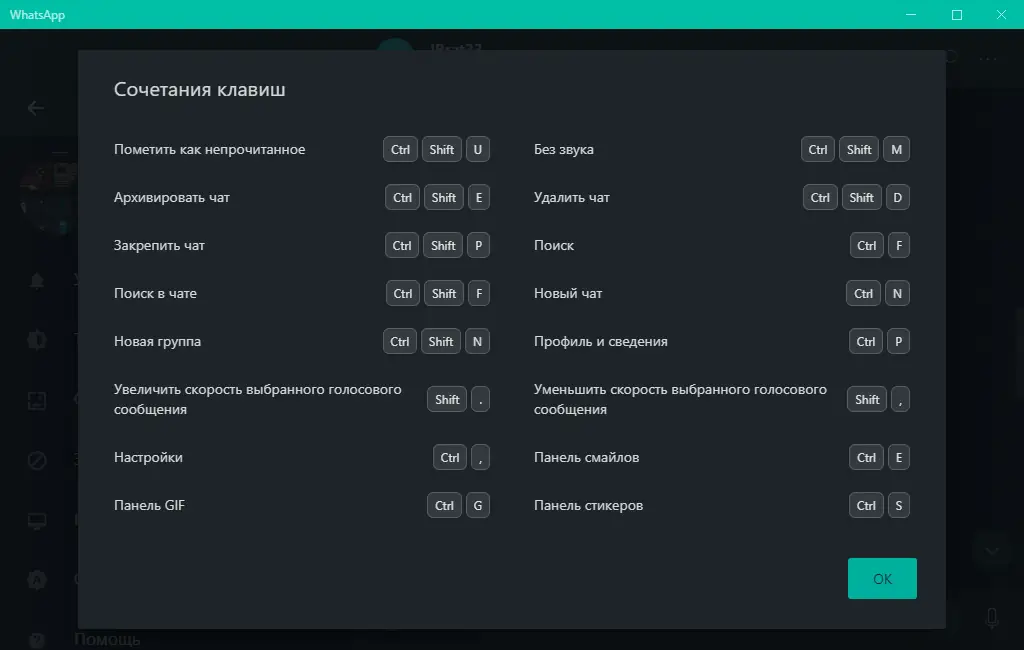1024x650 pixels.
Task: Open Privacy settings using the shield icon
Action: click(x=37, y=340)
